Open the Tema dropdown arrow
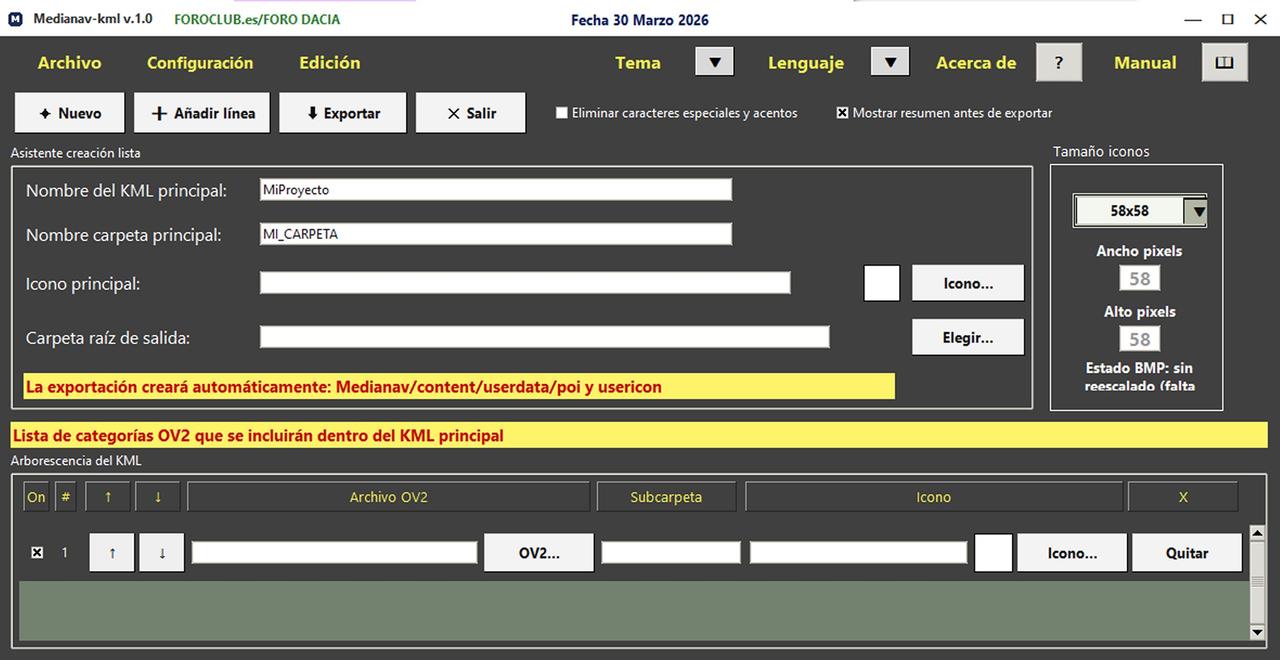The width and height of the screenshot is (1280, 660). pos(715,62)
